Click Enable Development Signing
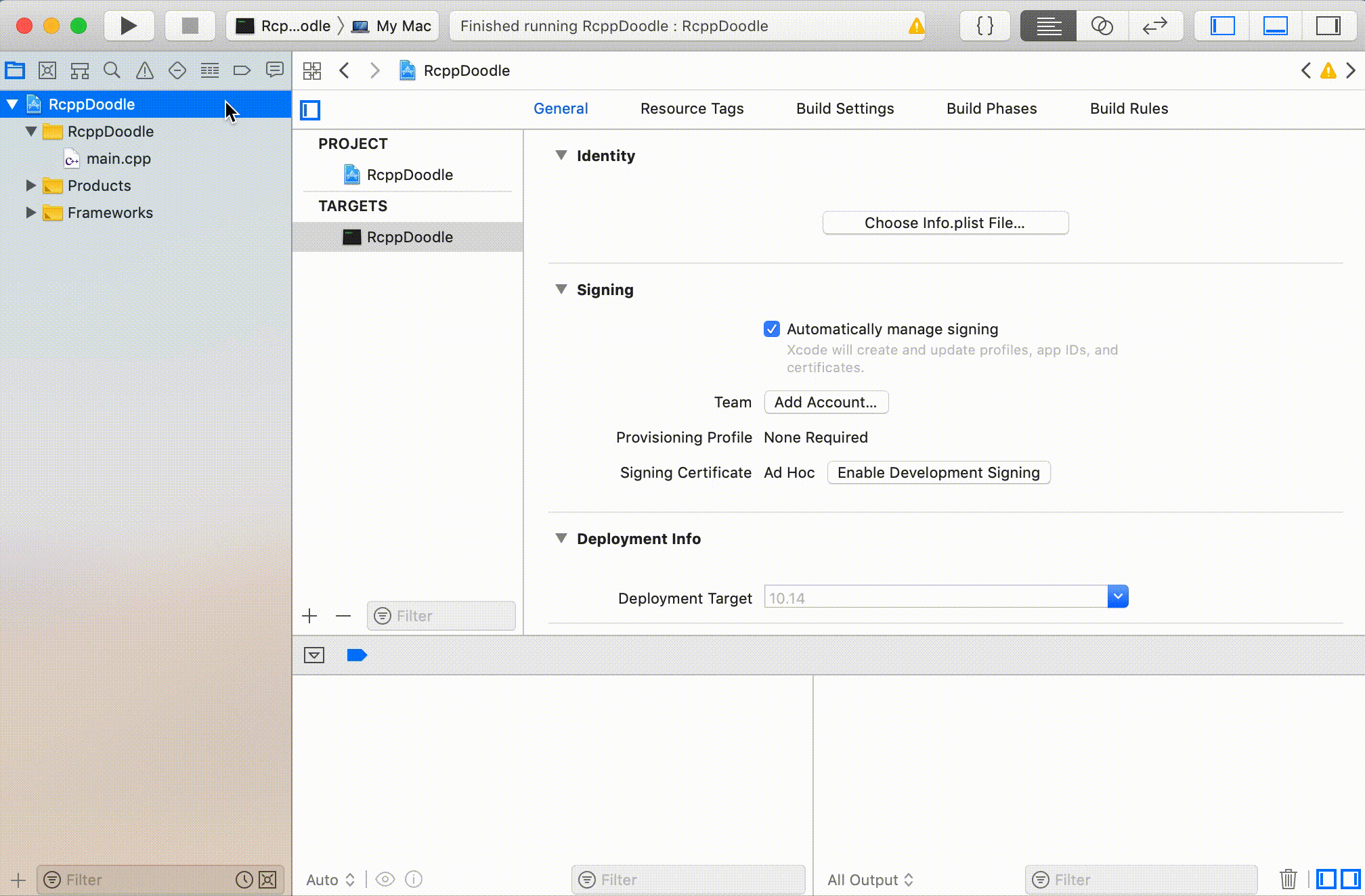The width and height of the screenshot is (1365, 896). coord(938,472)
